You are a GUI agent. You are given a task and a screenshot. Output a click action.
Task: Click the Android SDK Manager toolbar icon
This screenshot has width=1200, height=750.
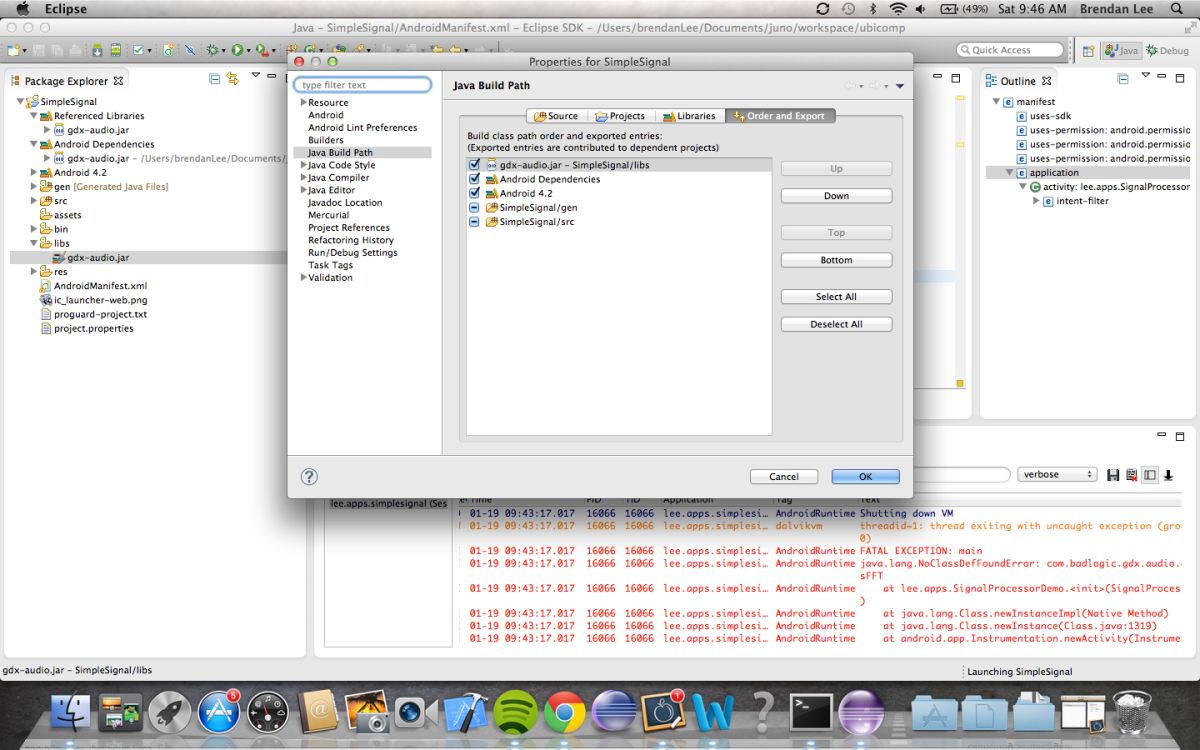click(98, 50)
